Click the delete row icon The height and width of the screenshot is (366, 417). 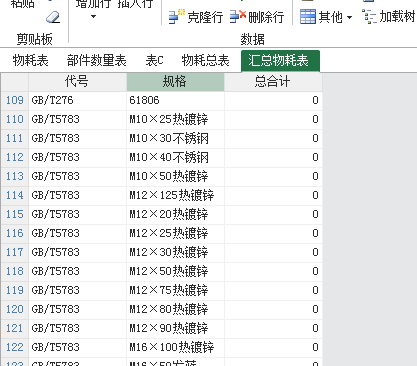pos(238,17)
